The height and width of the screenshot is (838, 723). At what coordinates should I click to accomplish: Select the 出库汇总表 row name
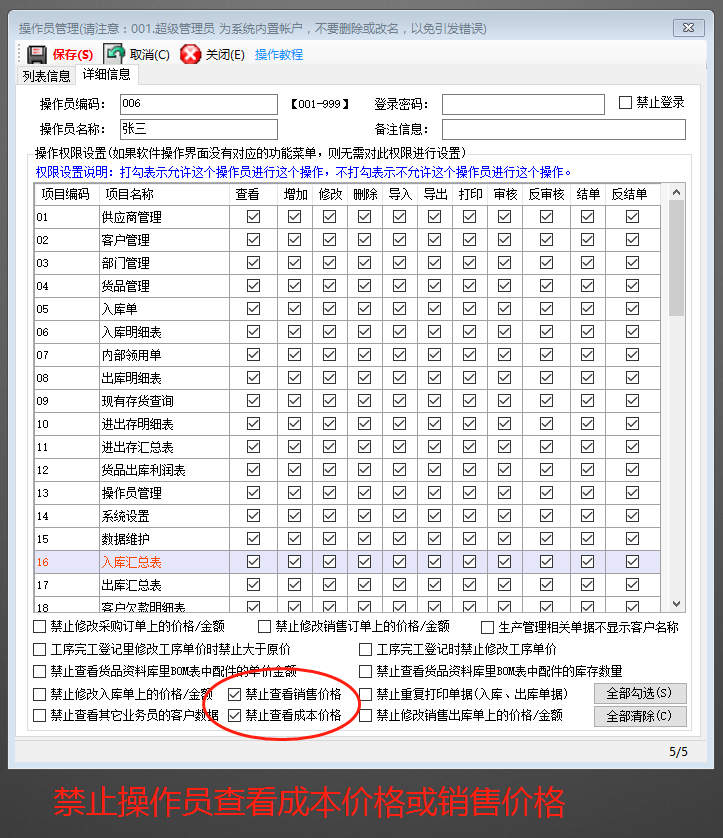131,585
